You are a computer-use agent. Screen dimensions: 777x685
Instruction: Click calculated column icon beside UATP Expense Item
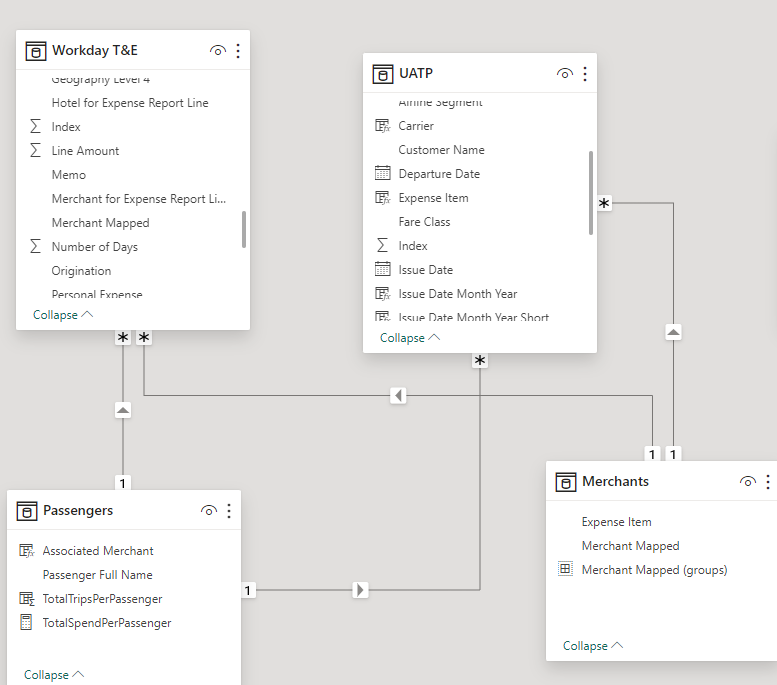click(x=383, y=198)
